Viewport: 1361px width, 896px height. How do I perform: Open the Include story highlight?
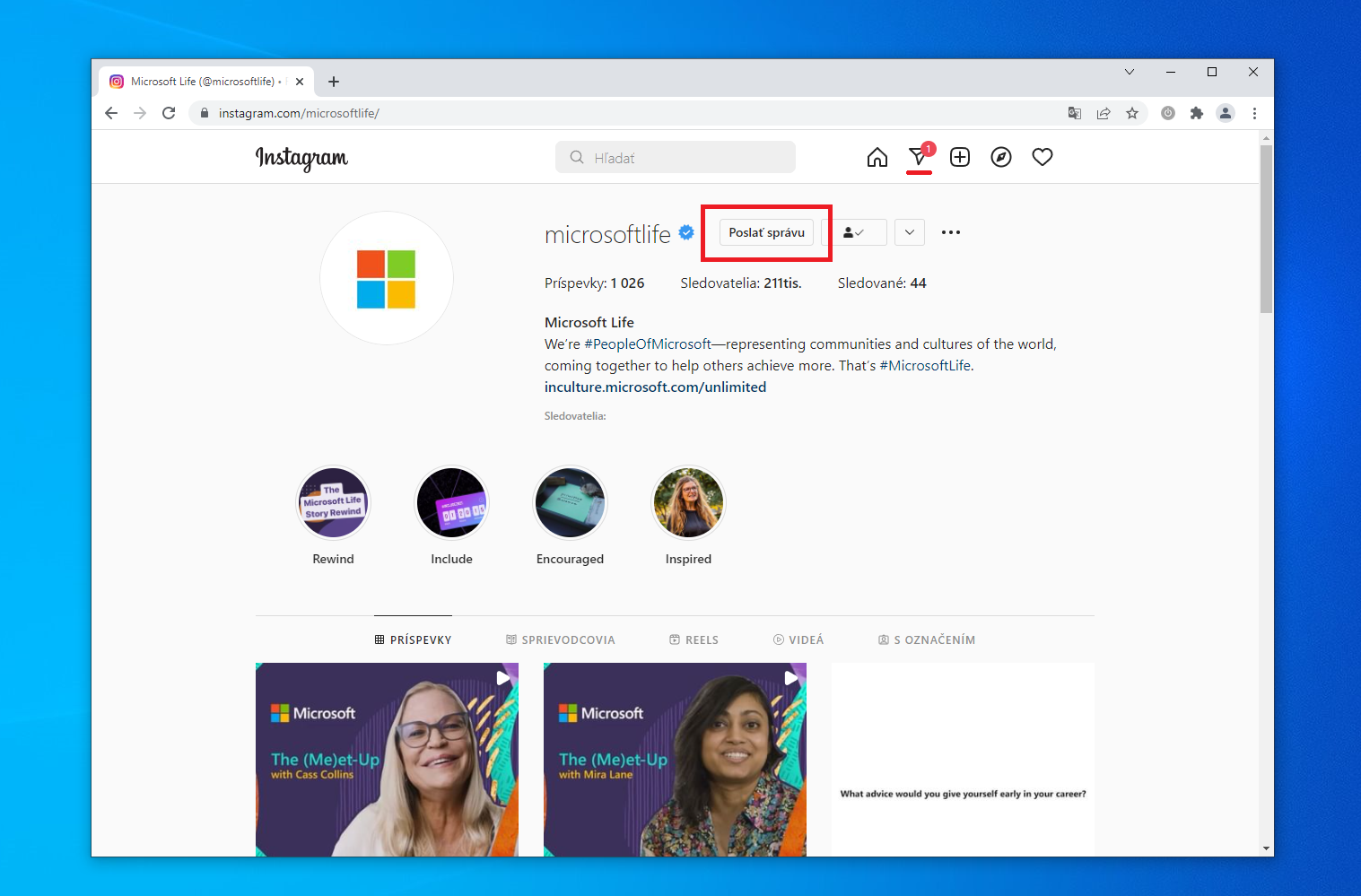click(x=451, y=502)
